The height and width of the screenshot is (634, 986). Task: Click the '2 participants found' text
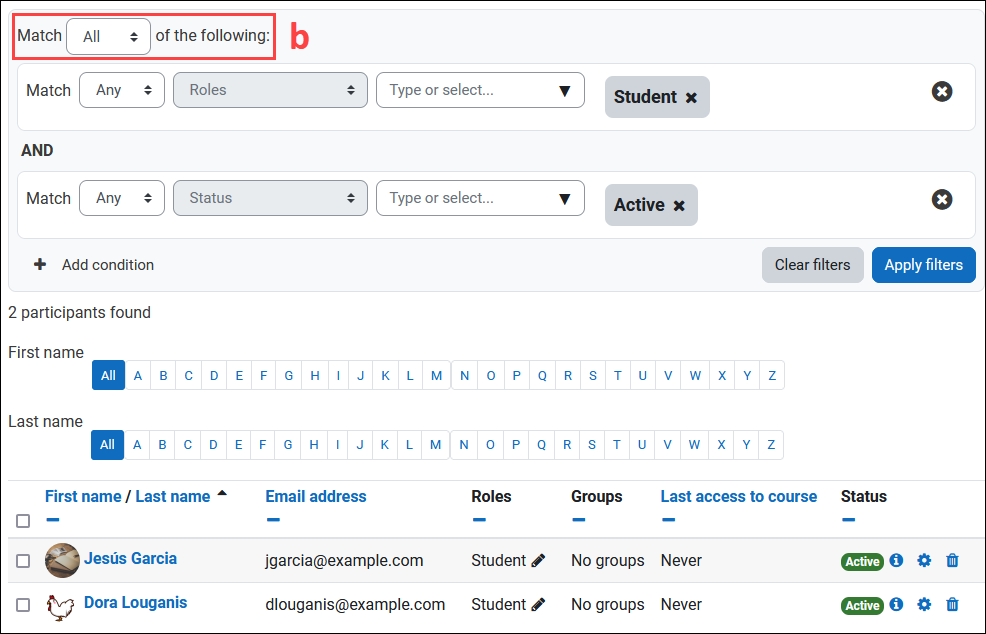(79, 313)
